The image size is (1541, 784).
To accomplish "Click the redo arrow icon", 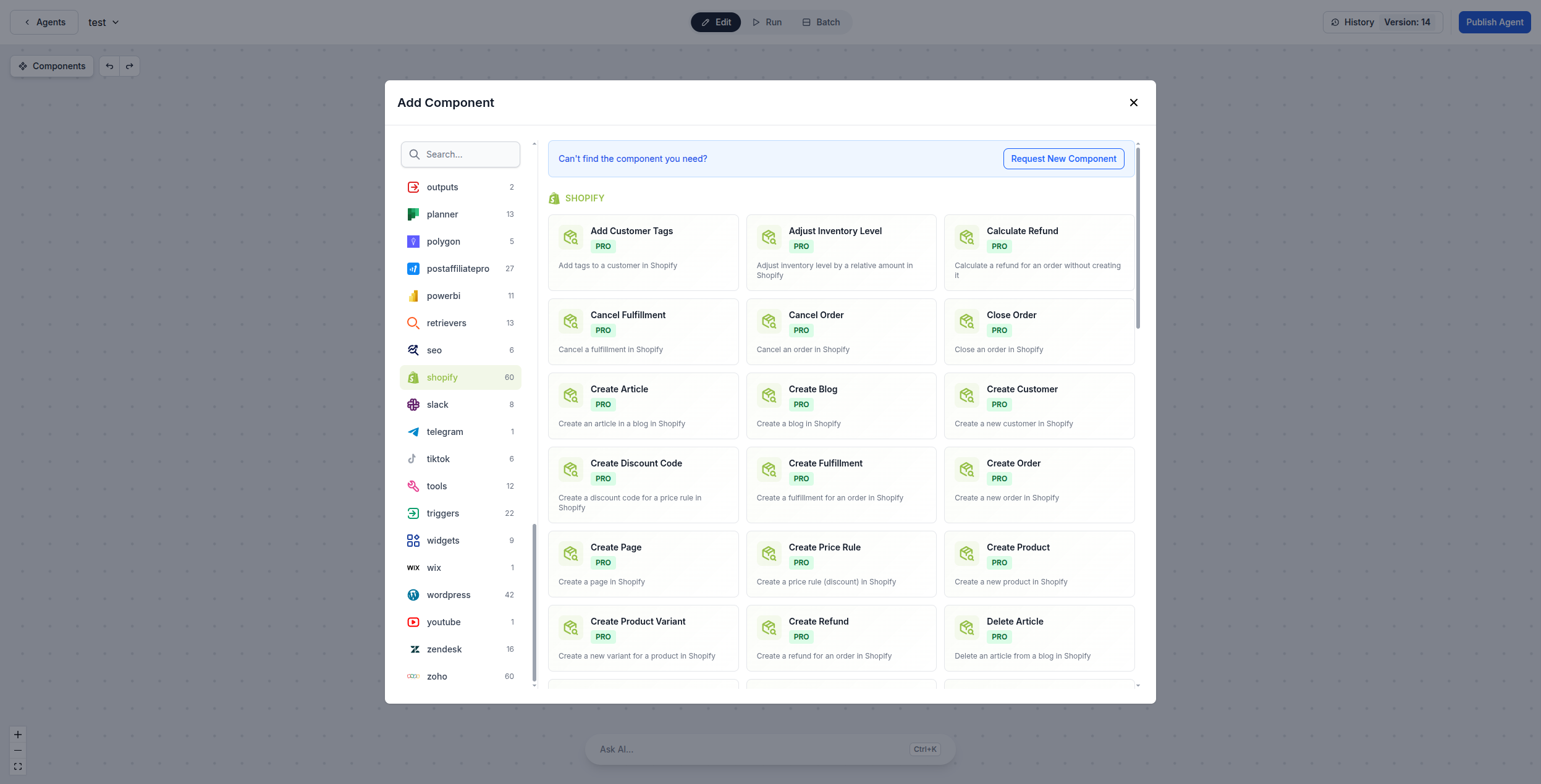I will point(130,65).
